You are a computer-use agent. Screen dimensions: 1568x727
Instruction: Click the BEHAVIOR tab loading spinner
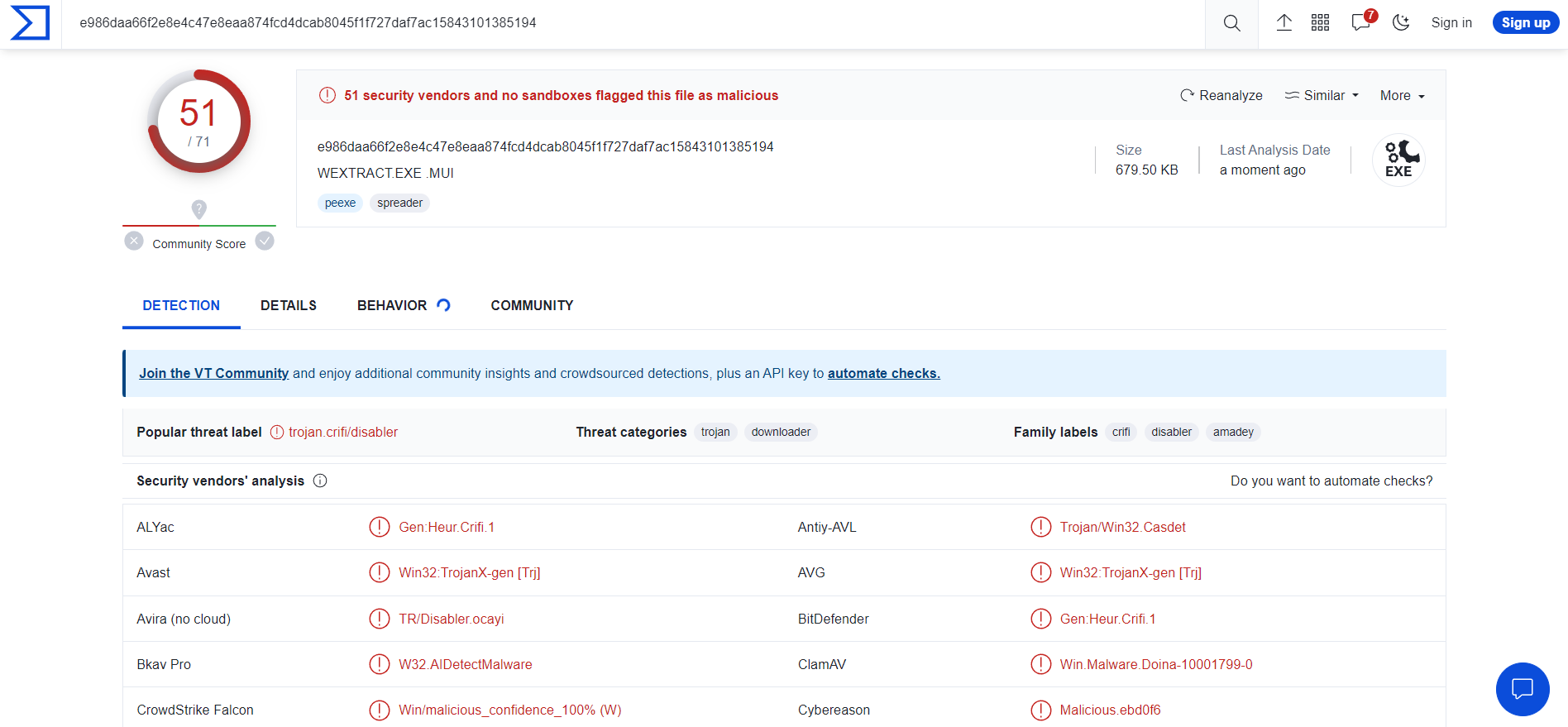[x=443, y=305]
